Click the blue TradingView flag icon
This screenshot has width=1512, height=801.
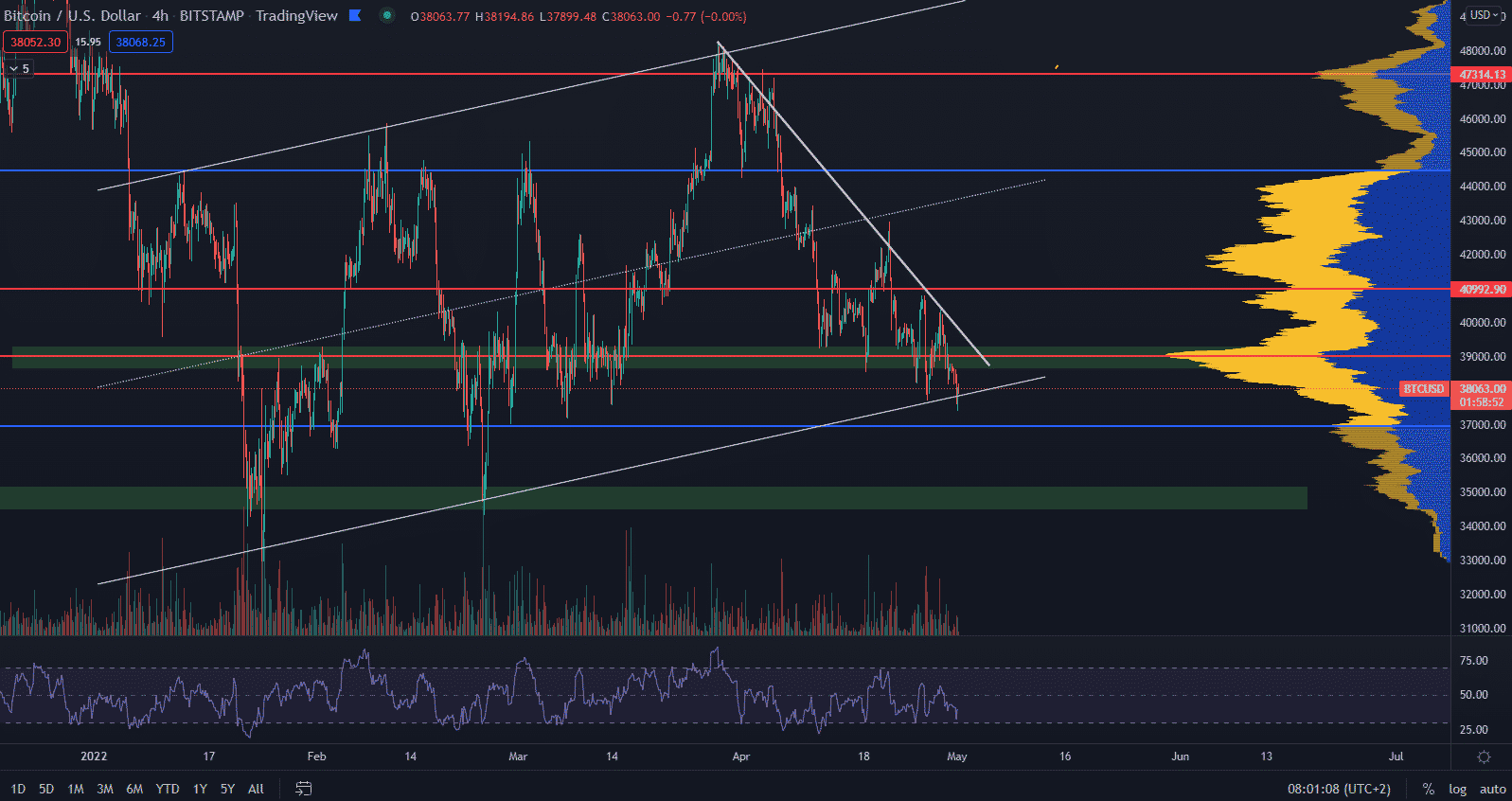(x=355, y=15)
